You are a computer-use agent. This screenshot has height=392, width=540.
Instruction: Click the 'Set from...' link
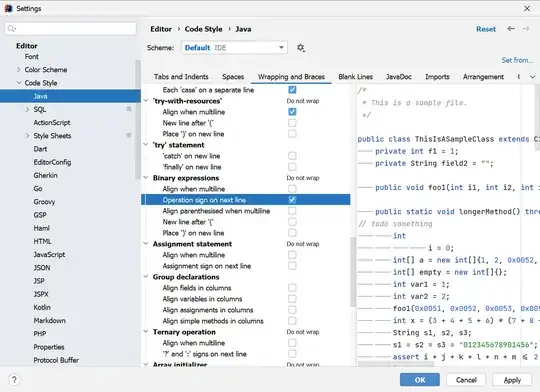coord(518,60)
